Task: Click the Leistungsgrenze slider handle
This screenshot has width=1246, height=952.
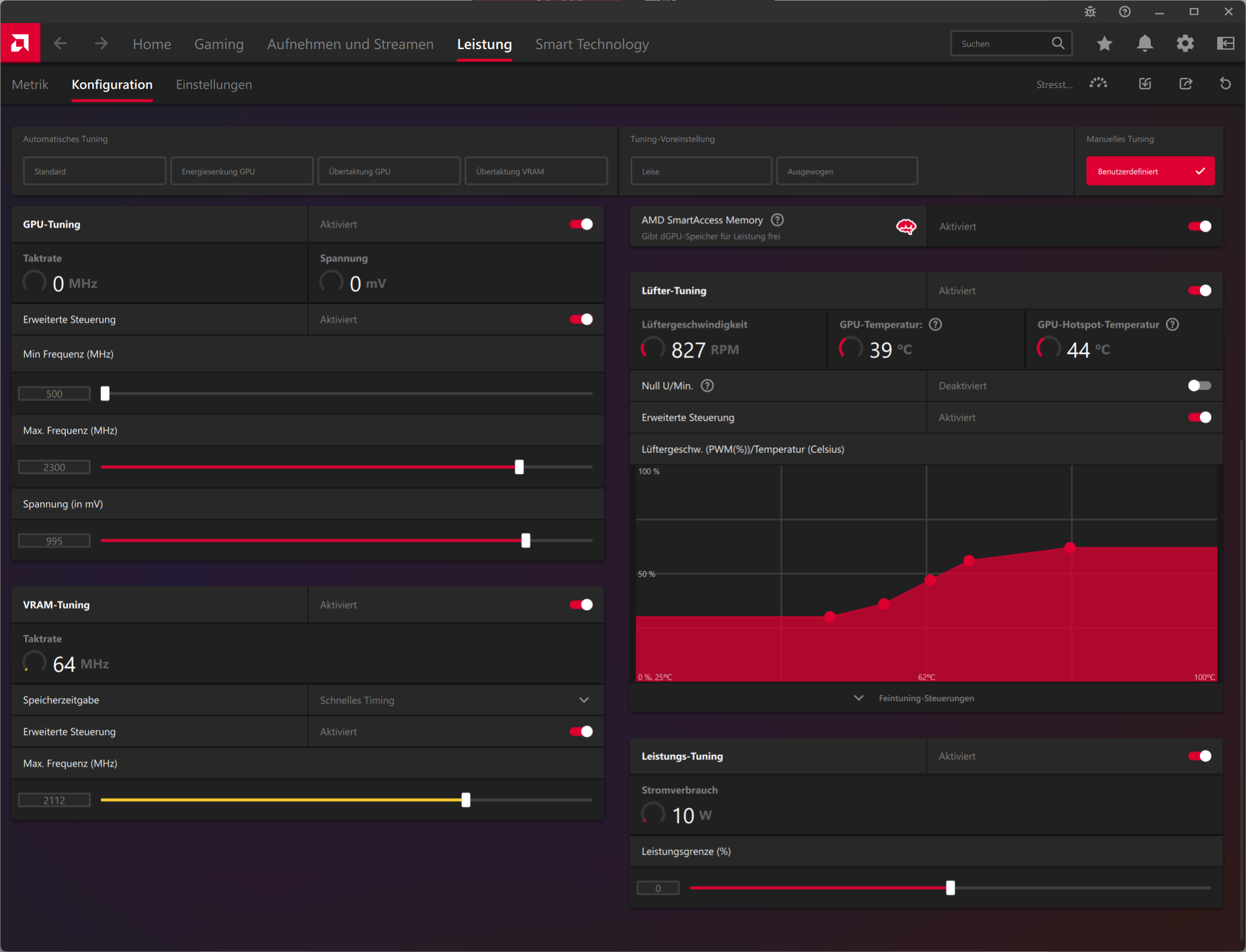Action: click(x=950, y=888)
